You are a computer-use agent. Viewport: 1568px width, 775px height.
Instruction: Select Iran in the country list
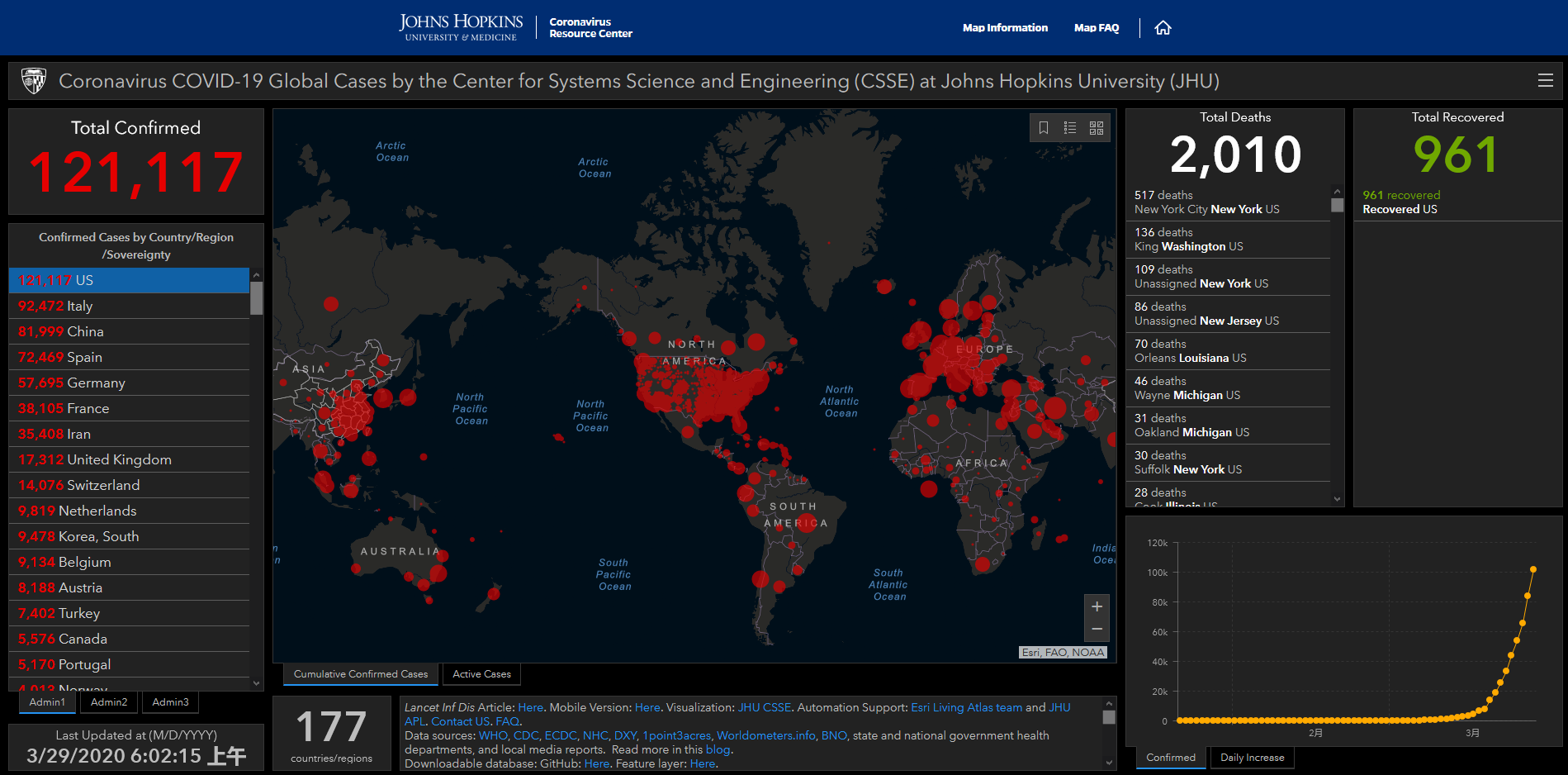tap(129, 434)
